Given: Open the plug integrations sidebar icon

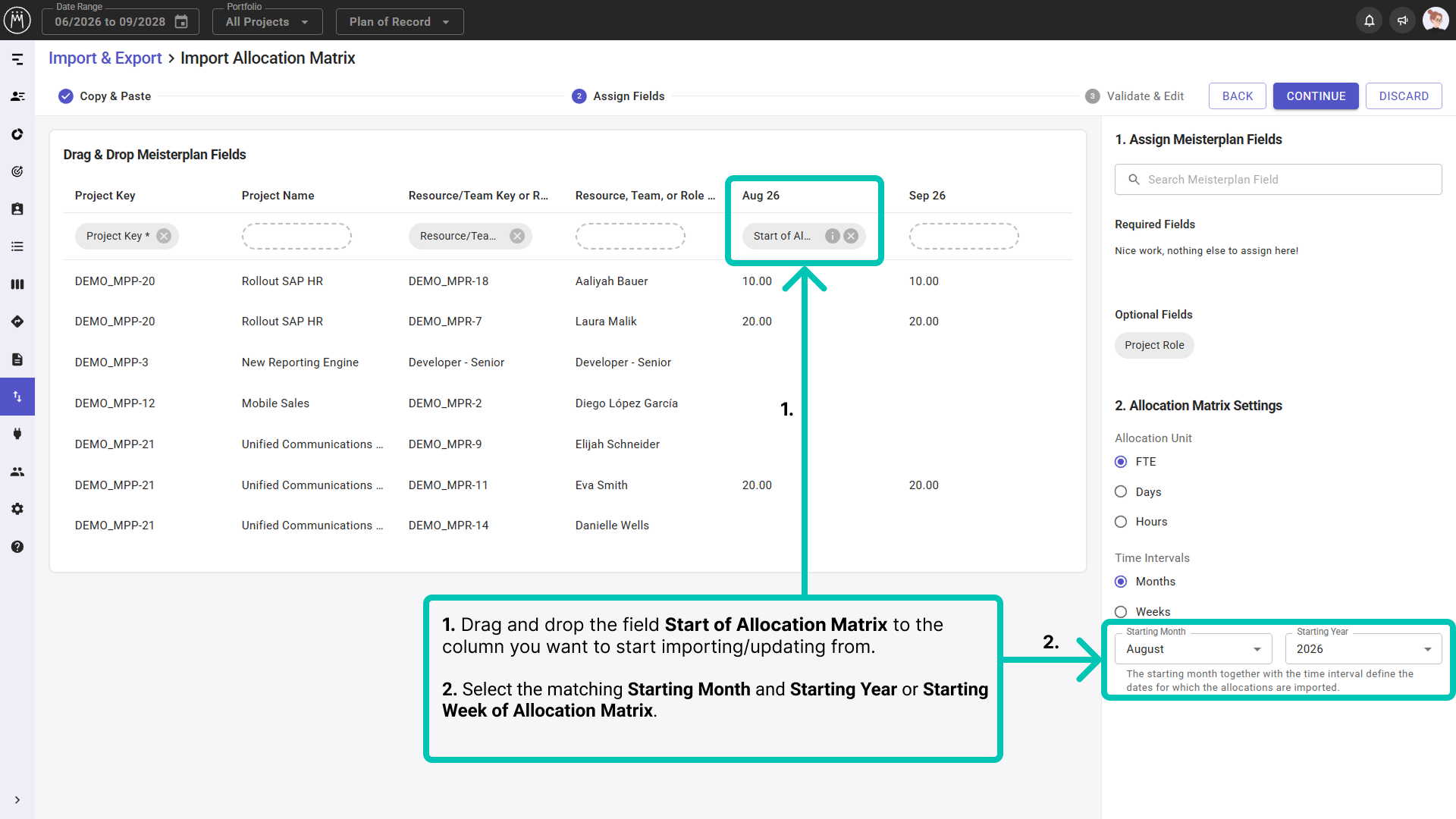Looking at the screenshot, I should pos(17,434).
